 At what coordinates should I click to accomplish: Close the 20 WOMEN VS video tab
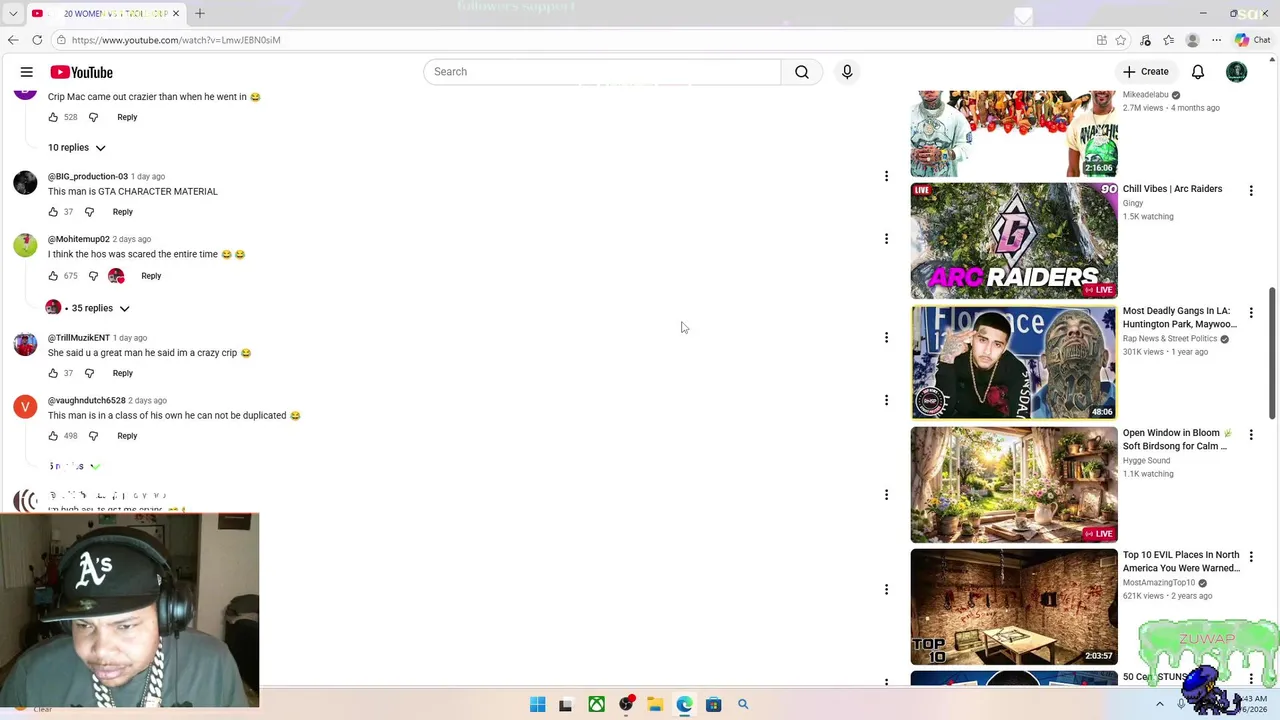[176, 13]
